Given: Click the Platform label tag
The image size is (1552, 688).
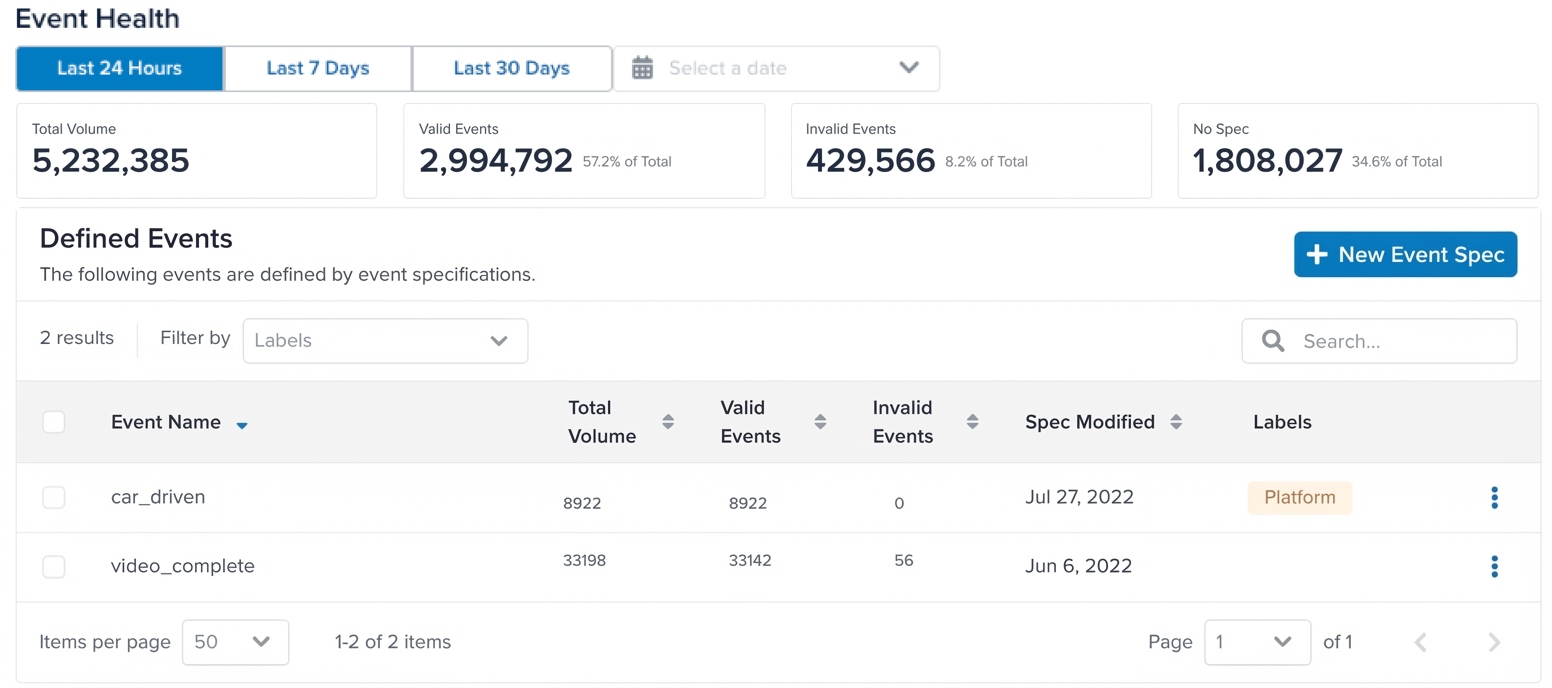Looking at the screenshot, I should (x=1299, y=497).
